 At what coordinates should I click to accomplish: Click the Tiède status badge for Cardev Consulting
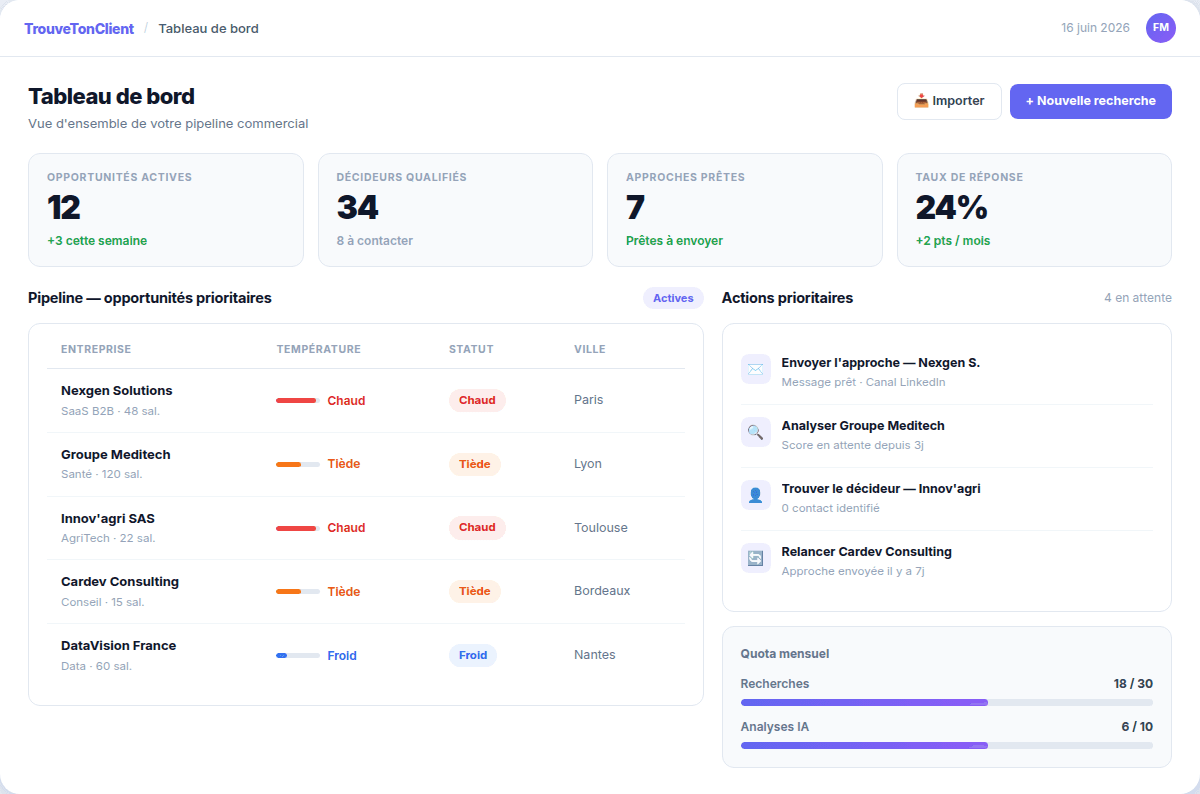pyautogui.click(x=475, y=591)
